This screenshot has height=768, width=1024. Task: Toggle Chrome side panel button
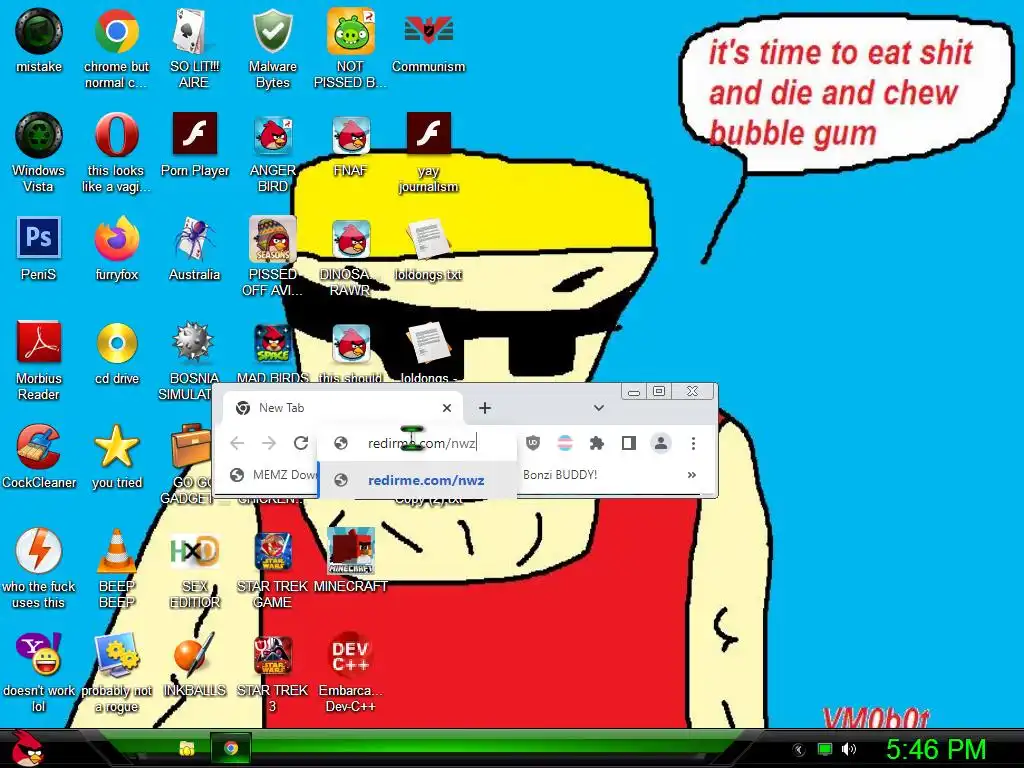(x=629, y=443)
